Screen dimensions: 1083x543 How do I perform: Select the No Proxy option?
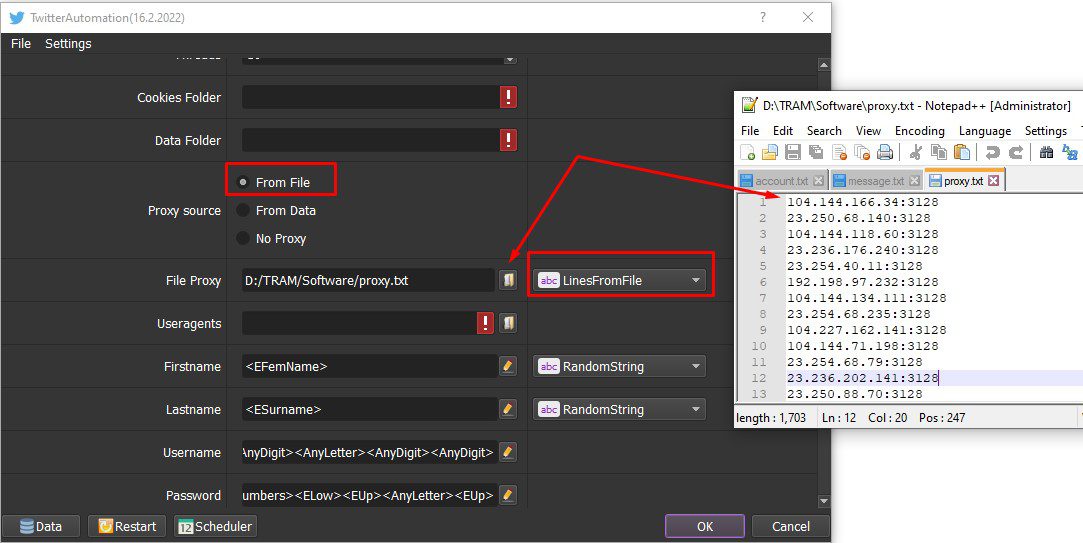point(243,238)
